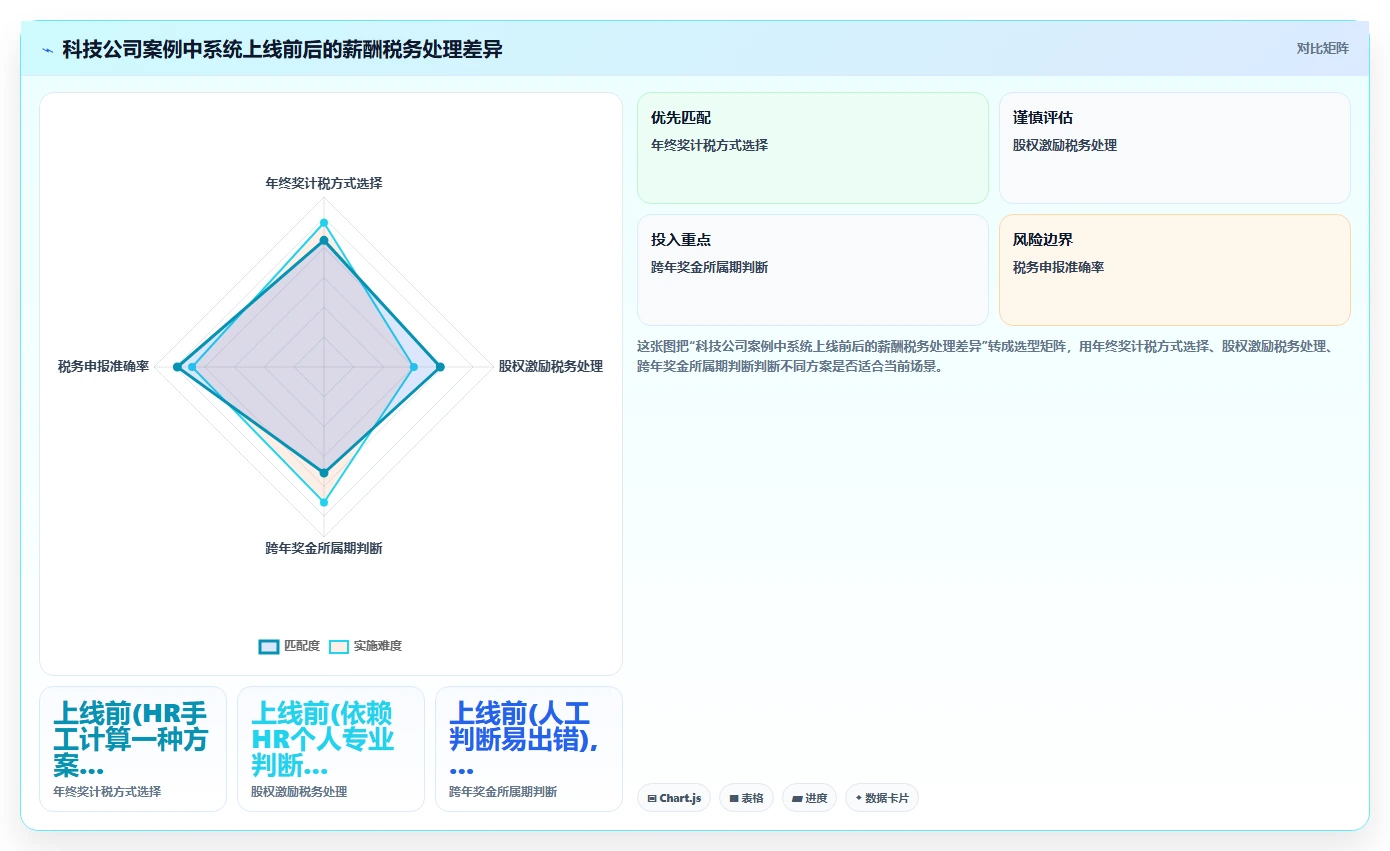This screenshot has width=1390, height=851.
Task: Toggle the 匹配度 legend item
Action: pyautogui.click(x=289, y=646)
